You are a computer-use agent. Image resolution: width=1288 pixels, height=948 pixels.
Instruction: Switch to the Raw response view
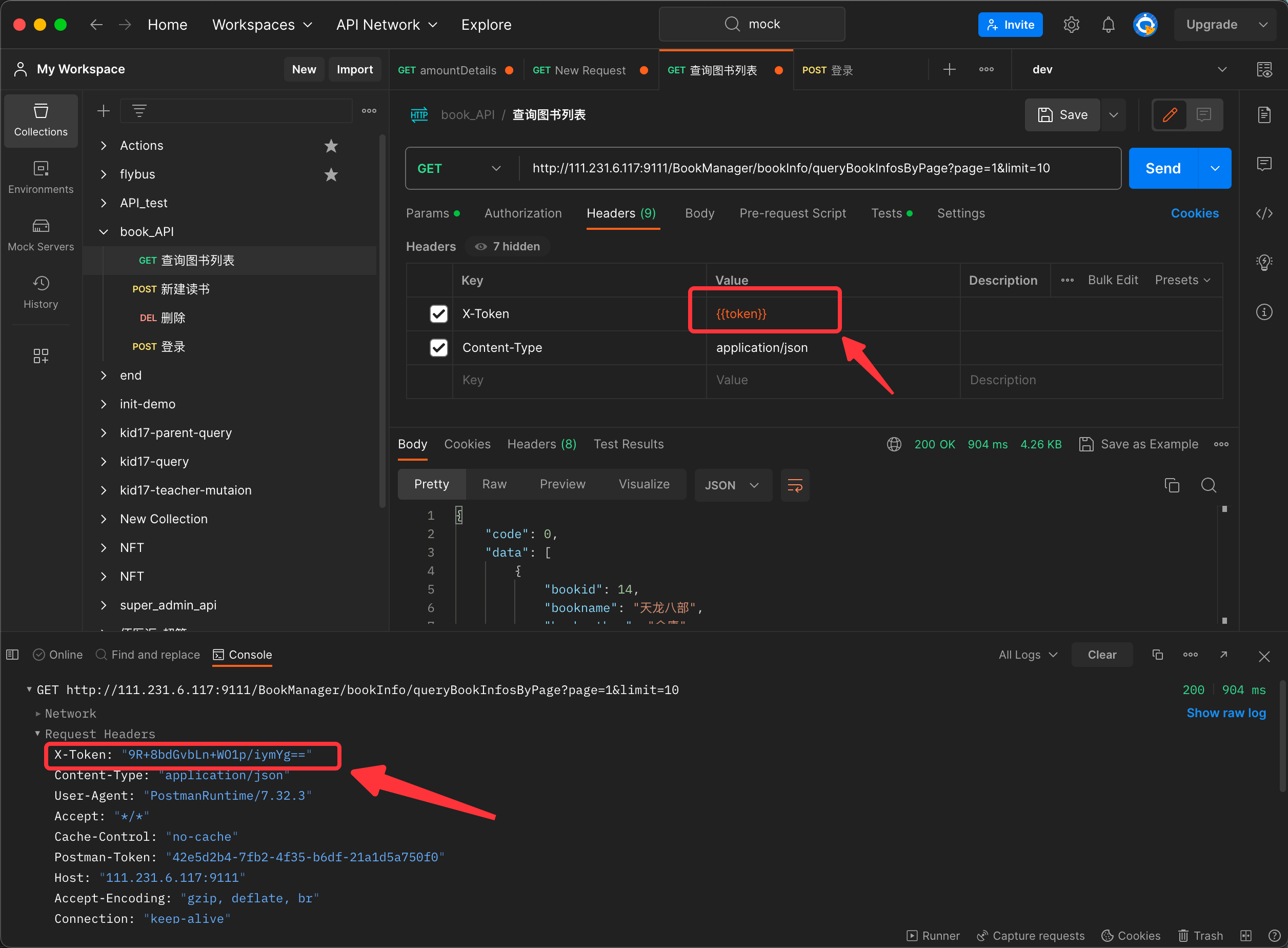click(494, 484)
